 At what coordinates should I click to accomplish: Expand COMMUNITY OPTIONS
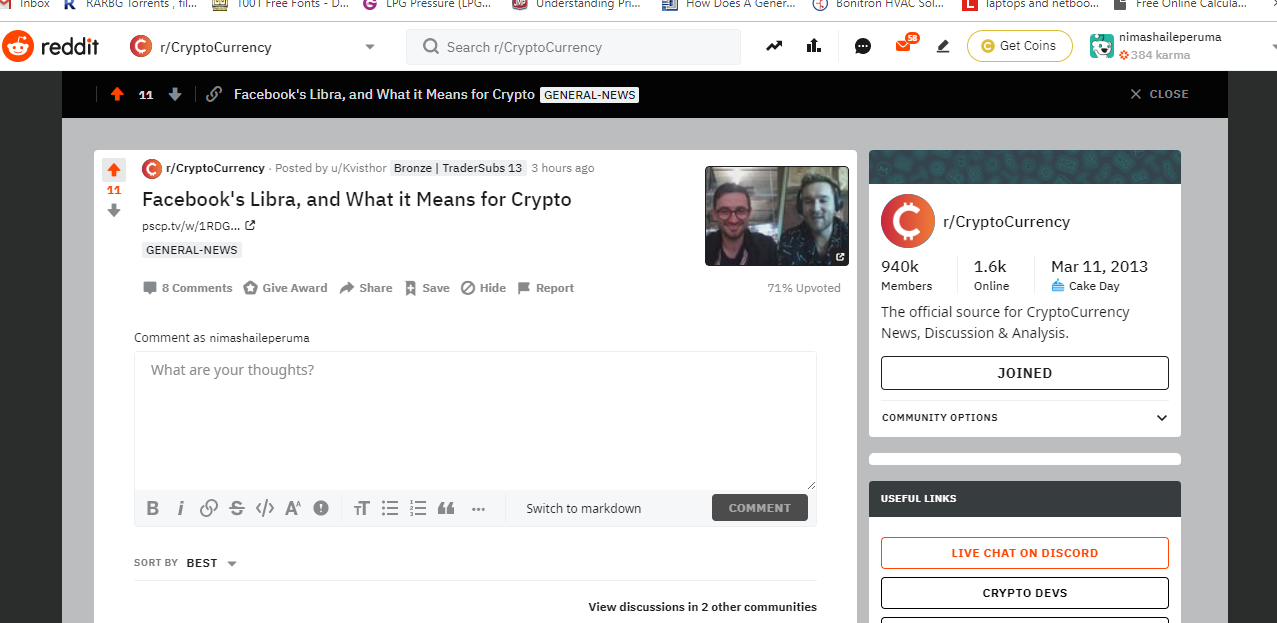pos(1025,418)
